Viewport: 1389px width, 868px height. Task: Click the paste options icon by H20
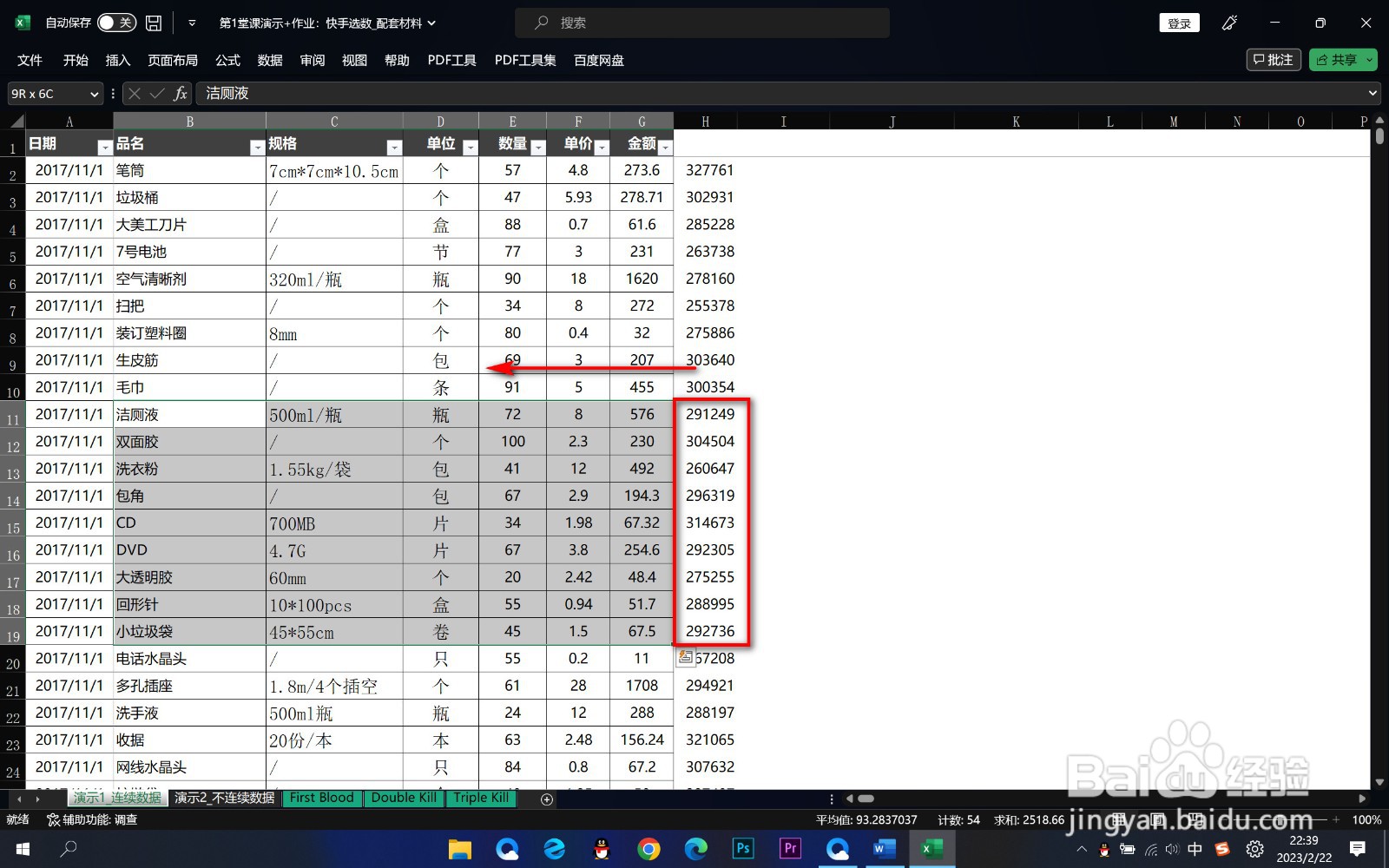point(686,657)
